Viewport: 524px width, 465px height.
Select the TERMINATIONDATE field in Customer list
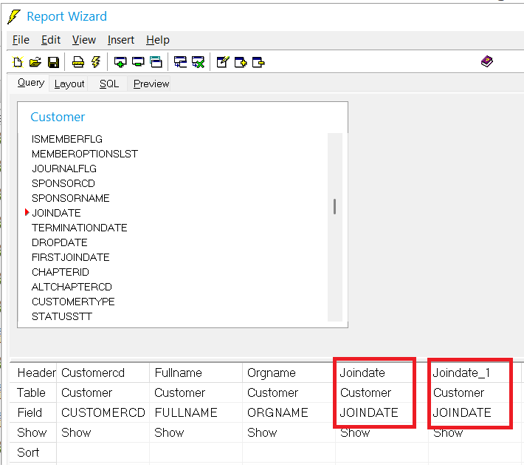(x=80, y=228)
